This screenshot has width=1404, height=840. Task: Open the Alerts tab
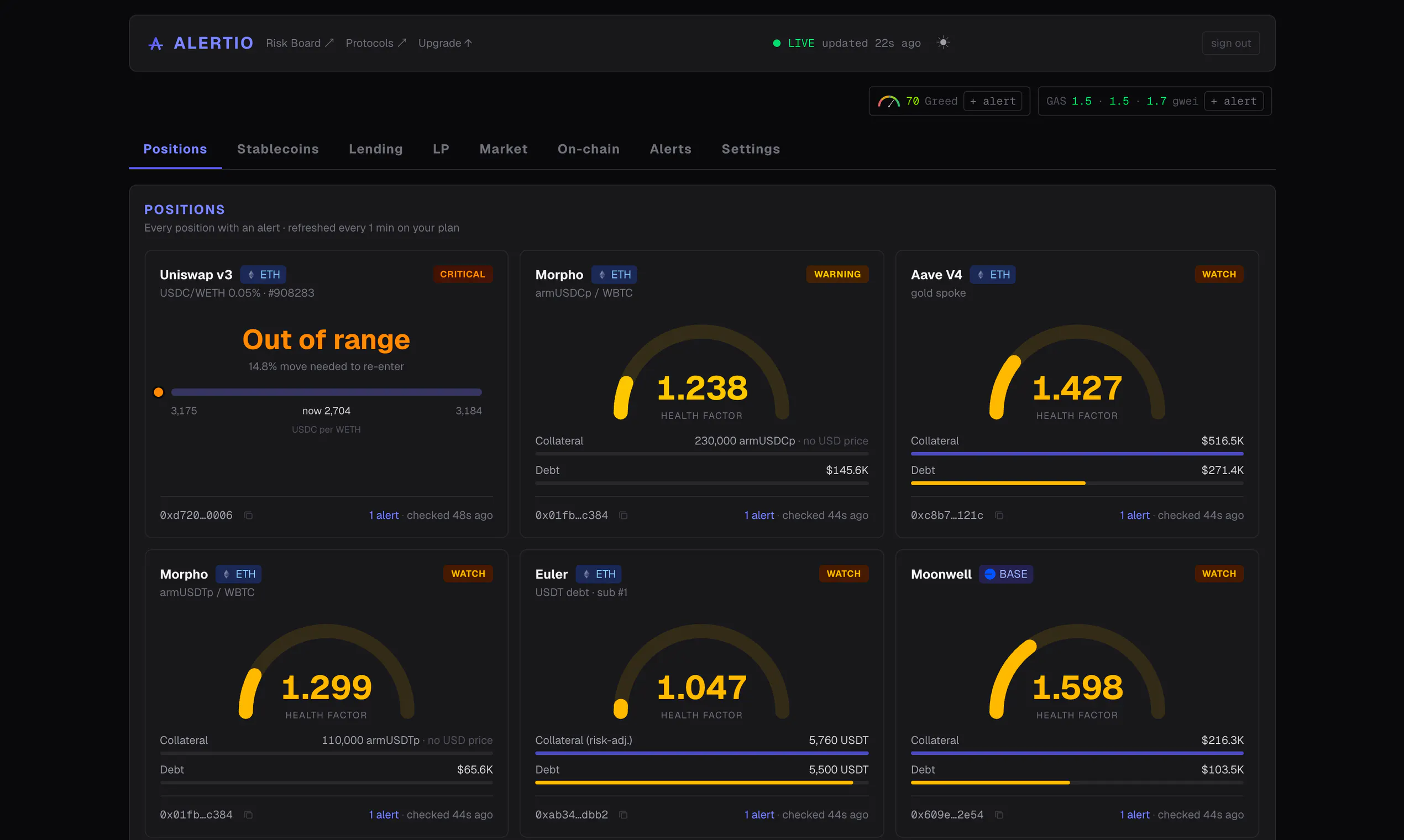tap(670, 149)
